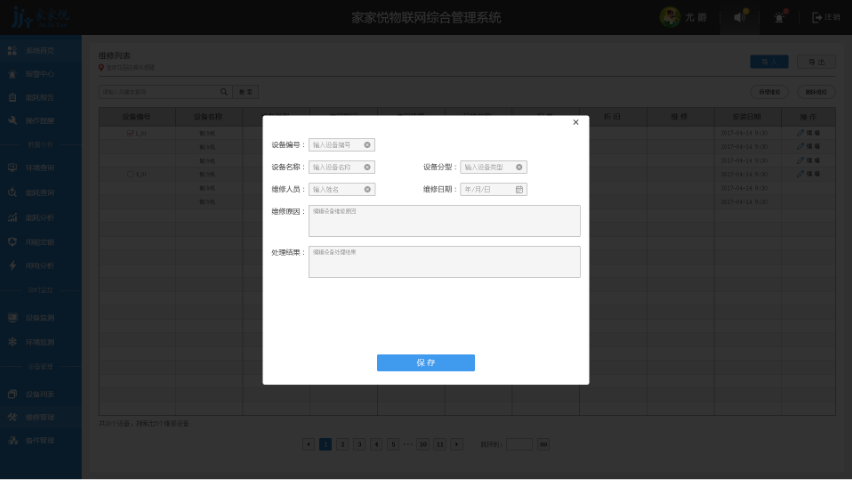852x480 pixels.
Task: Open the calendar picker in 维修日期 field
Action: pos(519,189)
